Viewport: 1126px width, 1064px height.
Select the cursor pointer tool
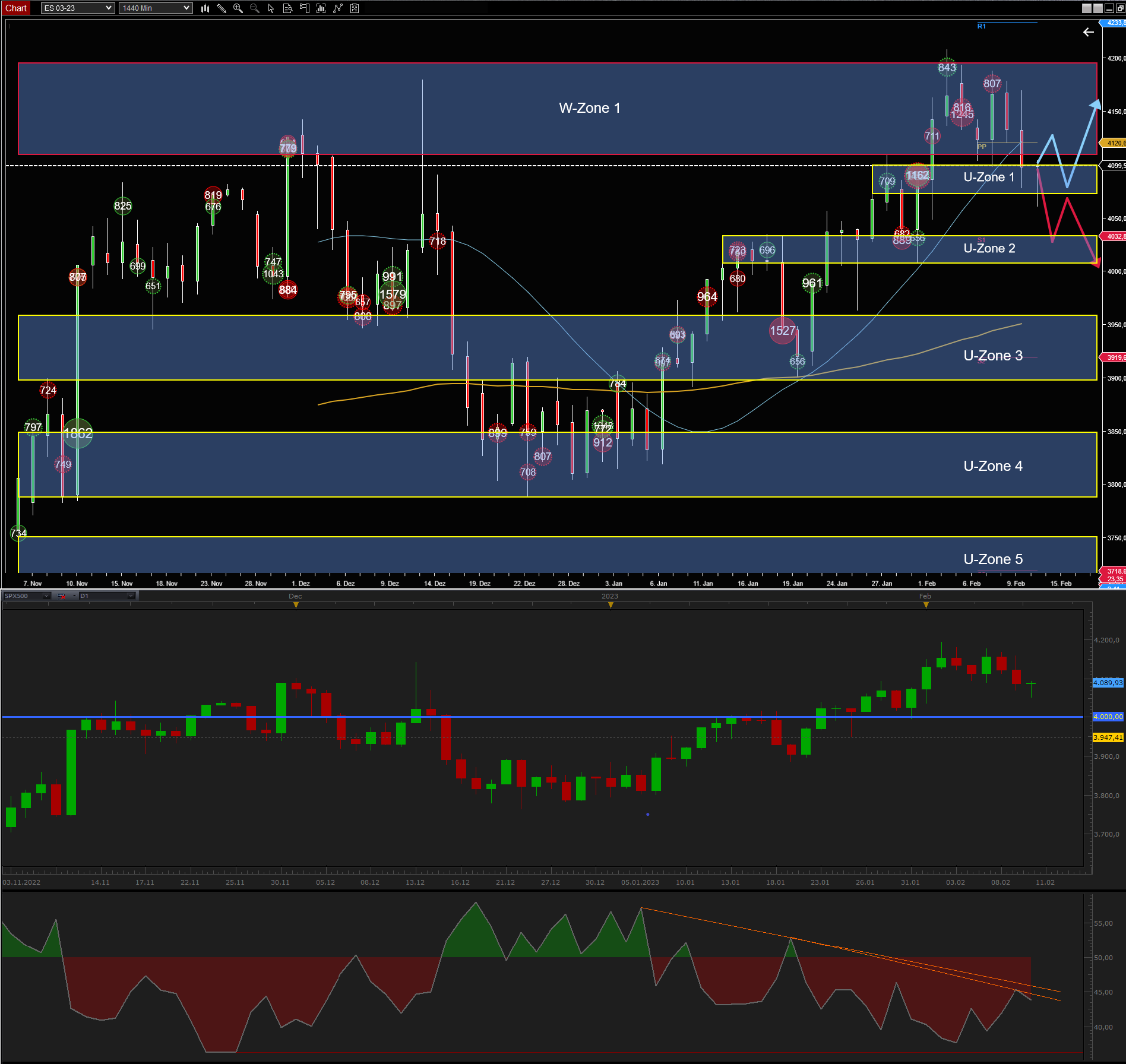(271, 8)
